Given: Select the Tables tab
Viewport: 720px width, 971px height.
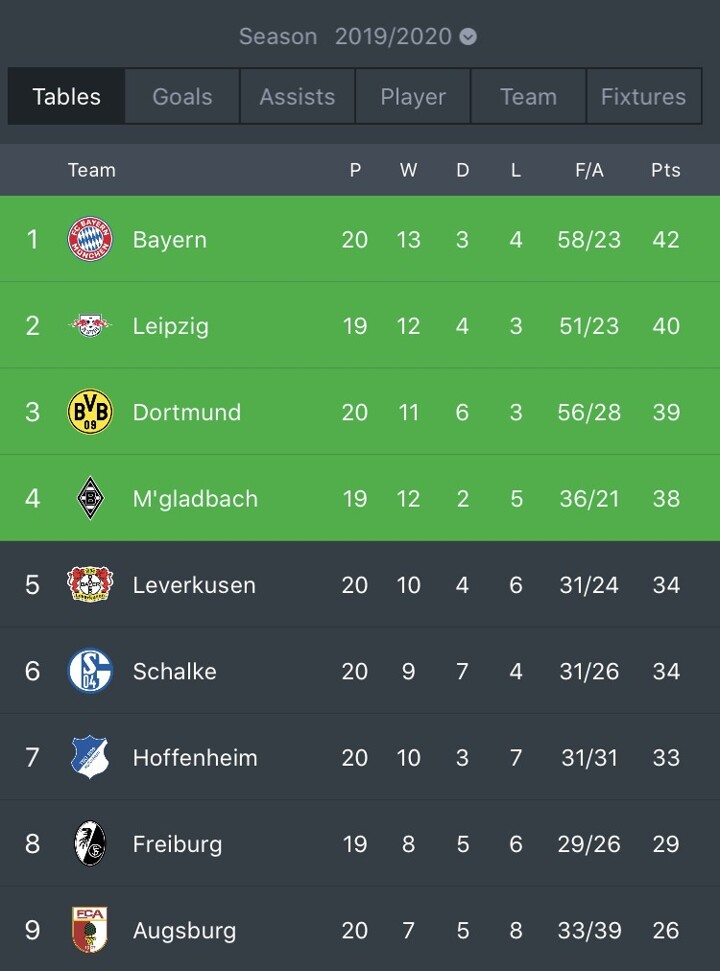Looking at the screenshot, I should click(67, 97).
